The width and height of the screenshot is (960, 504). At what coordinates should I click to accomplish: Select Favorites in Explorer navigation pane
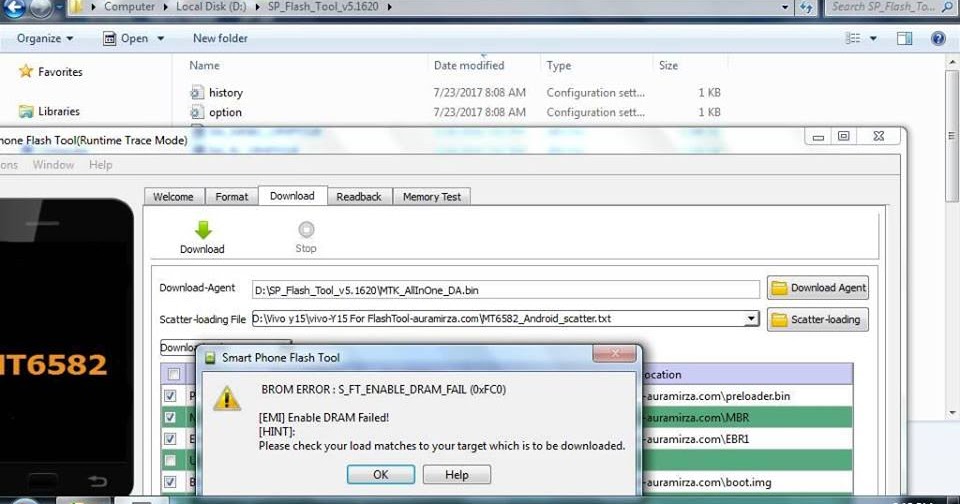[60, 72]
